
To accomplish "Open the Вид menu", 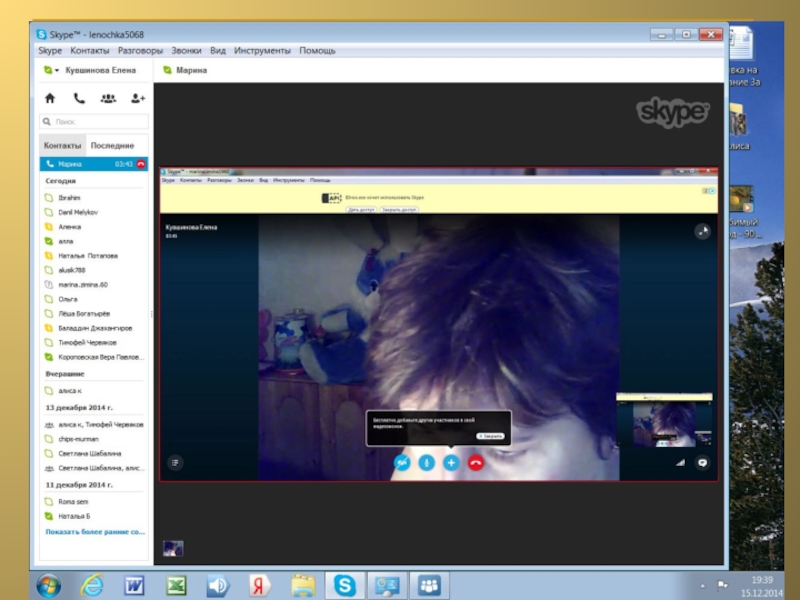I will [218, 51].
